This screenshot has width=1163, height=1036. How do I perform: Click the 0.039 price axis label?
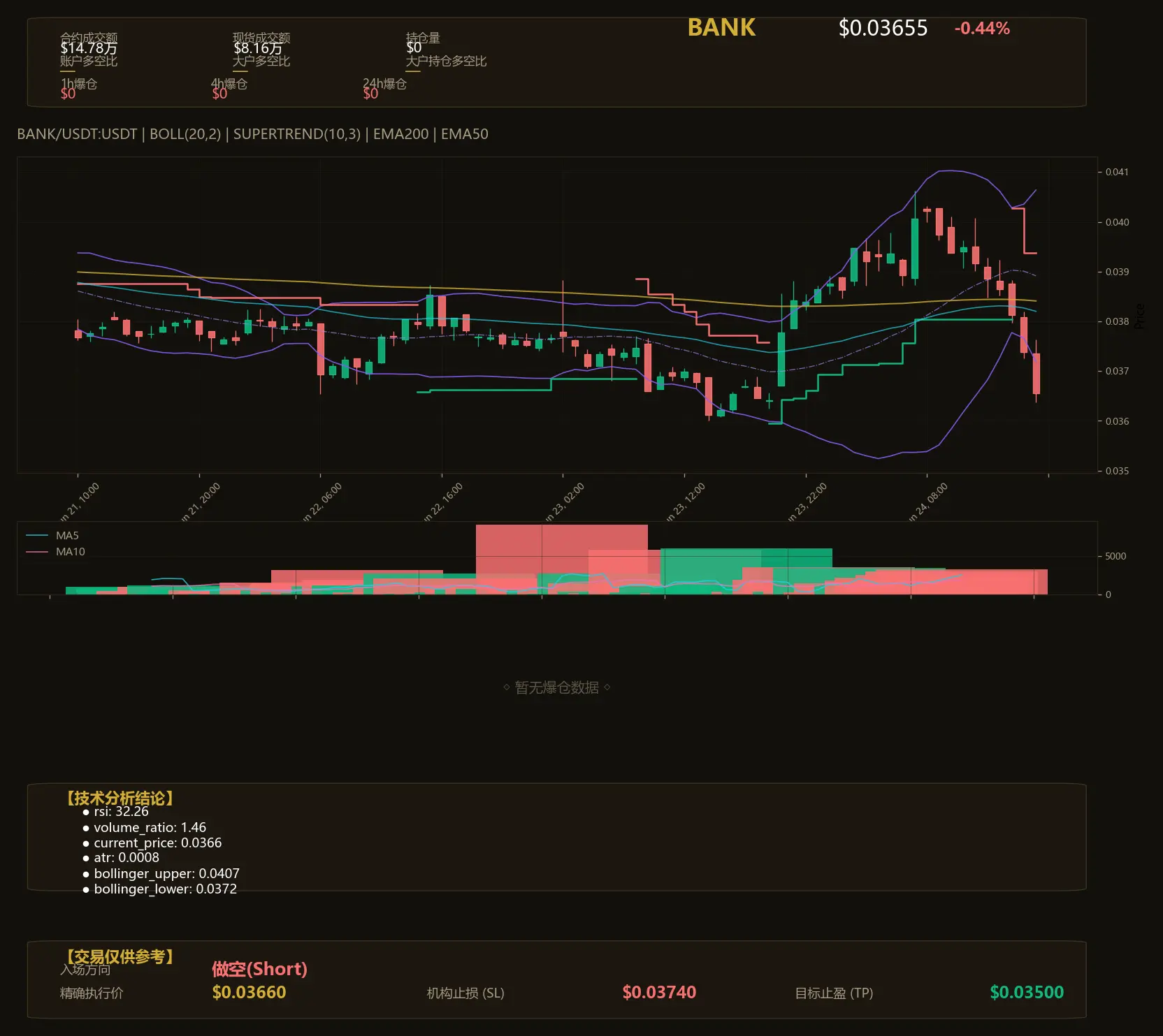(x=1117, y=272)
